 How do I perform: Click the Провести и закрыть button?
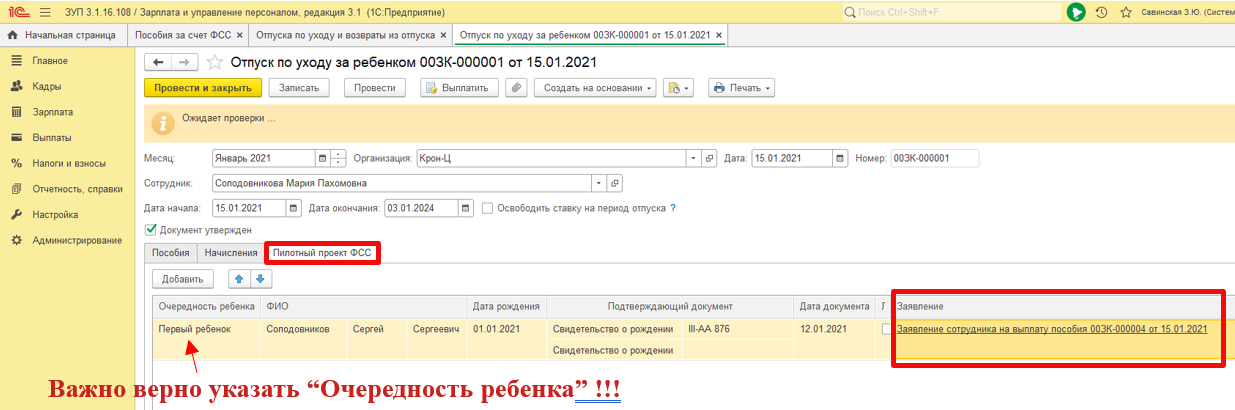click(203, 88)
